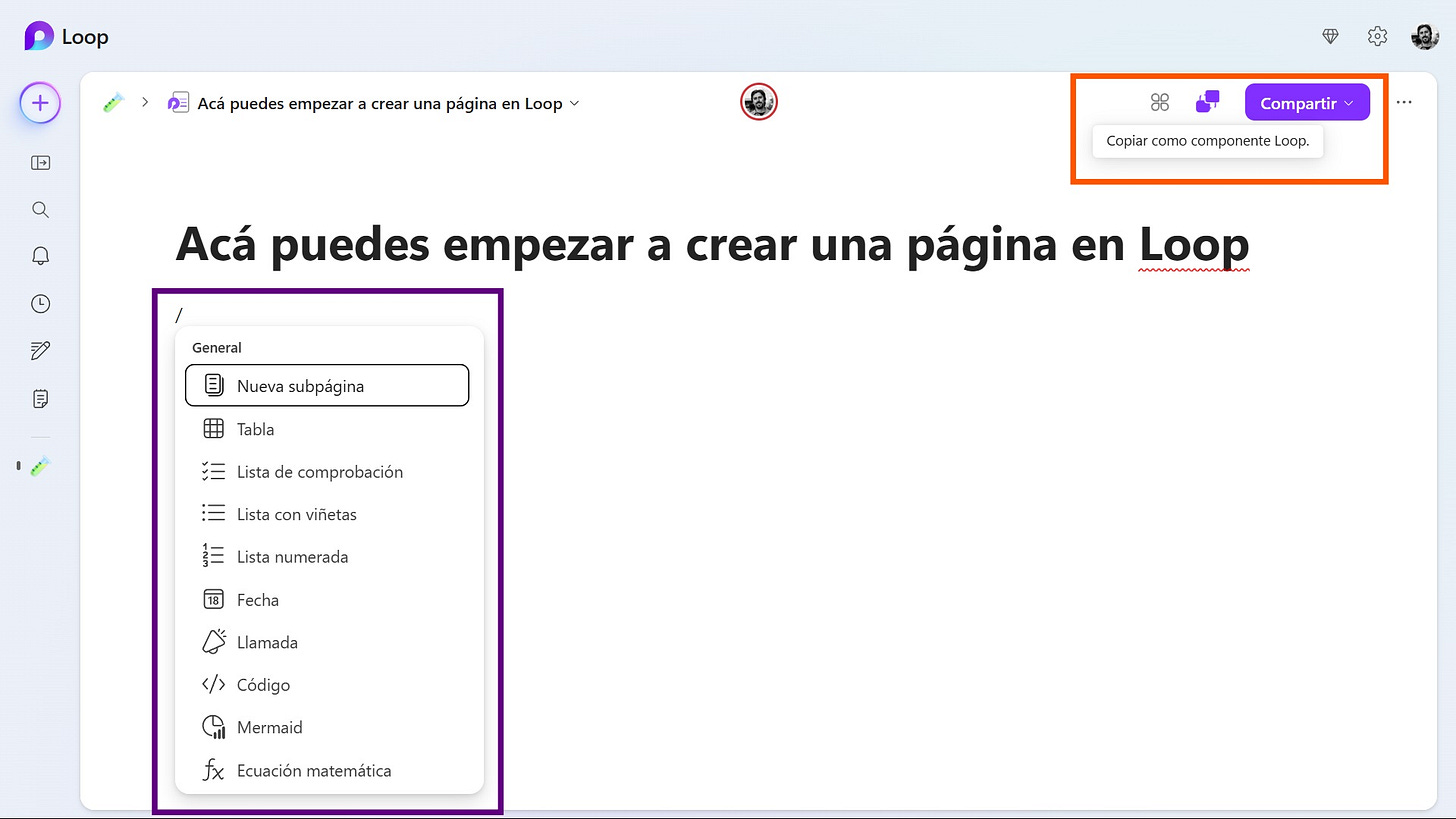Image resolution: width=1456 pixels, height=819 pixels.
Task: Open recent clock icon in sidebar
Action: [40, 303]
